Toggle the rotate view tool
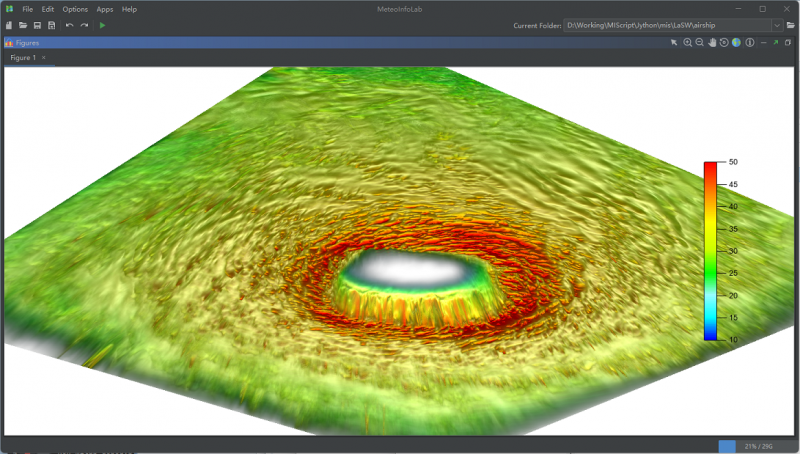 (724, 43)
